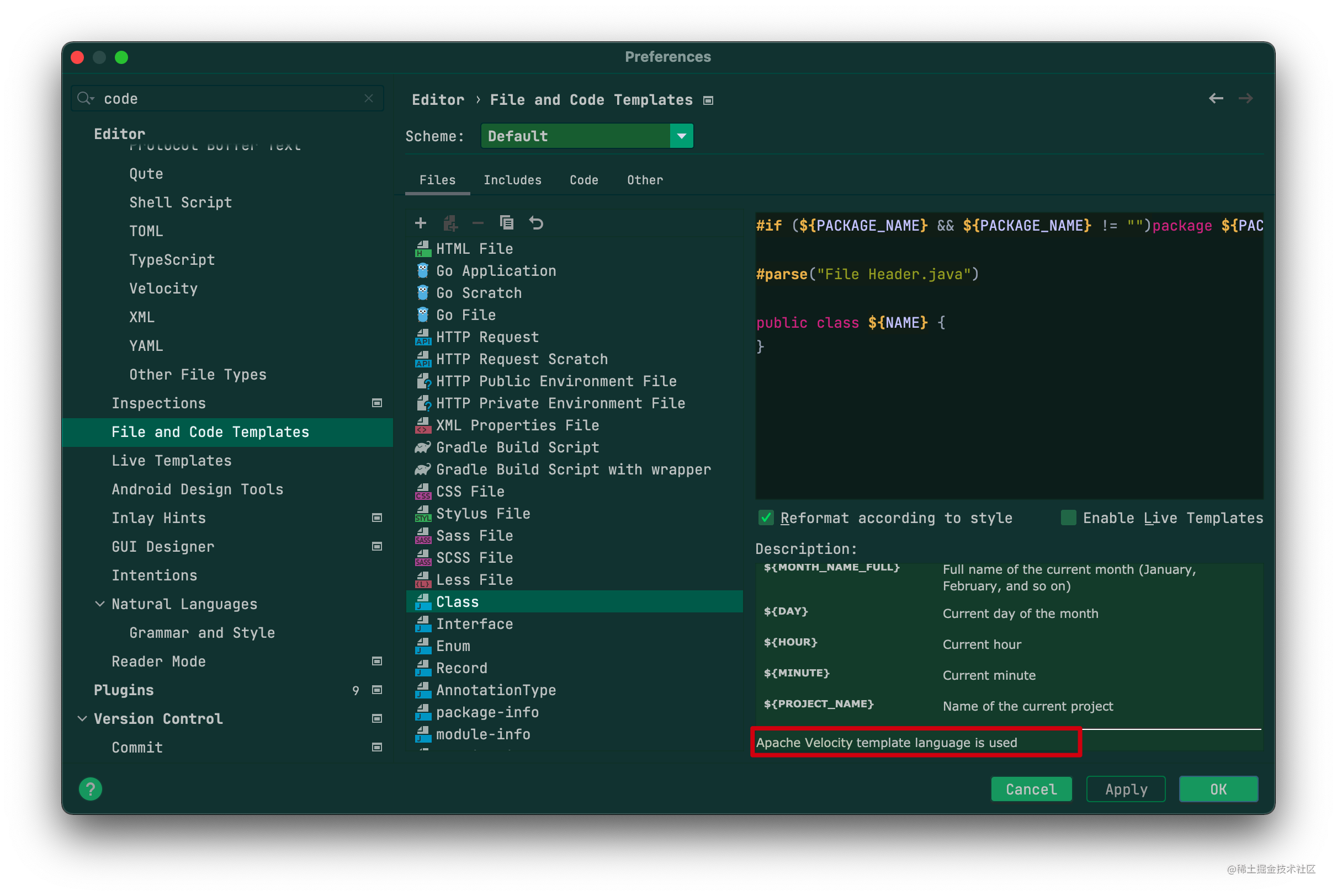Viewport: 1337px width, 896px height.
Task: Select Gradle Build Script with wrapper template
Action: coord(574,469)
